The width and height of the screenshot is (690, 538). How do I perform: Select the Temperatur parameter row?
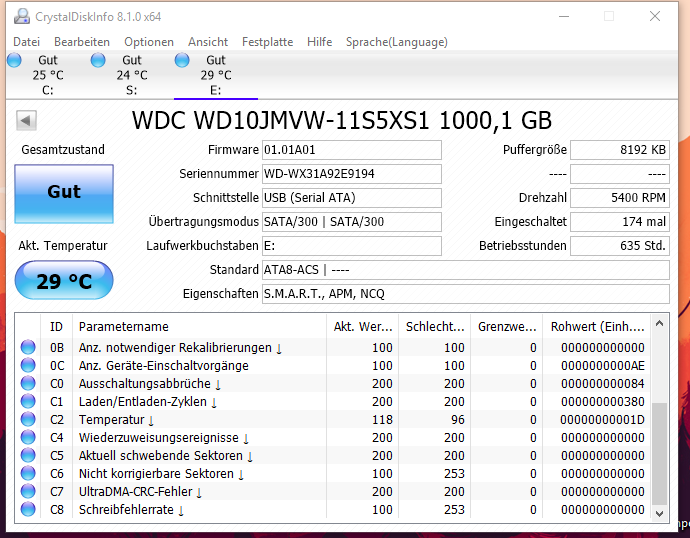tap(333, 419)
